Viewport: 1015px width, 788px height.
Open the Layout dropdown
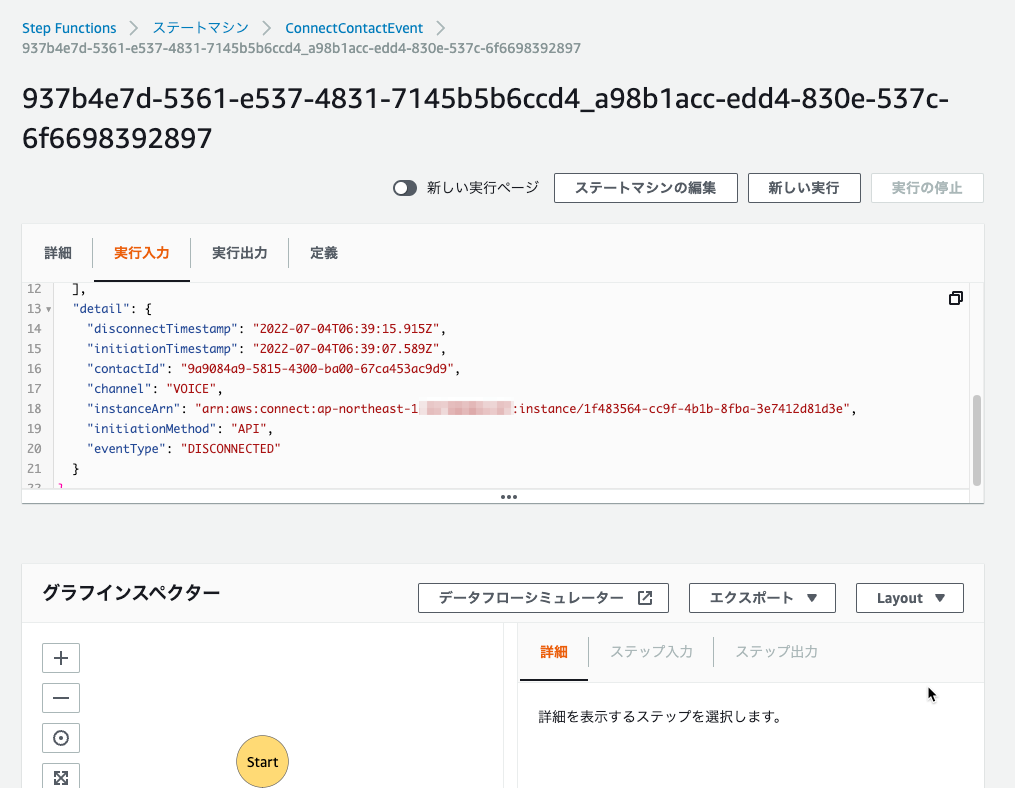pyautogui.click(x=909, y=598)
